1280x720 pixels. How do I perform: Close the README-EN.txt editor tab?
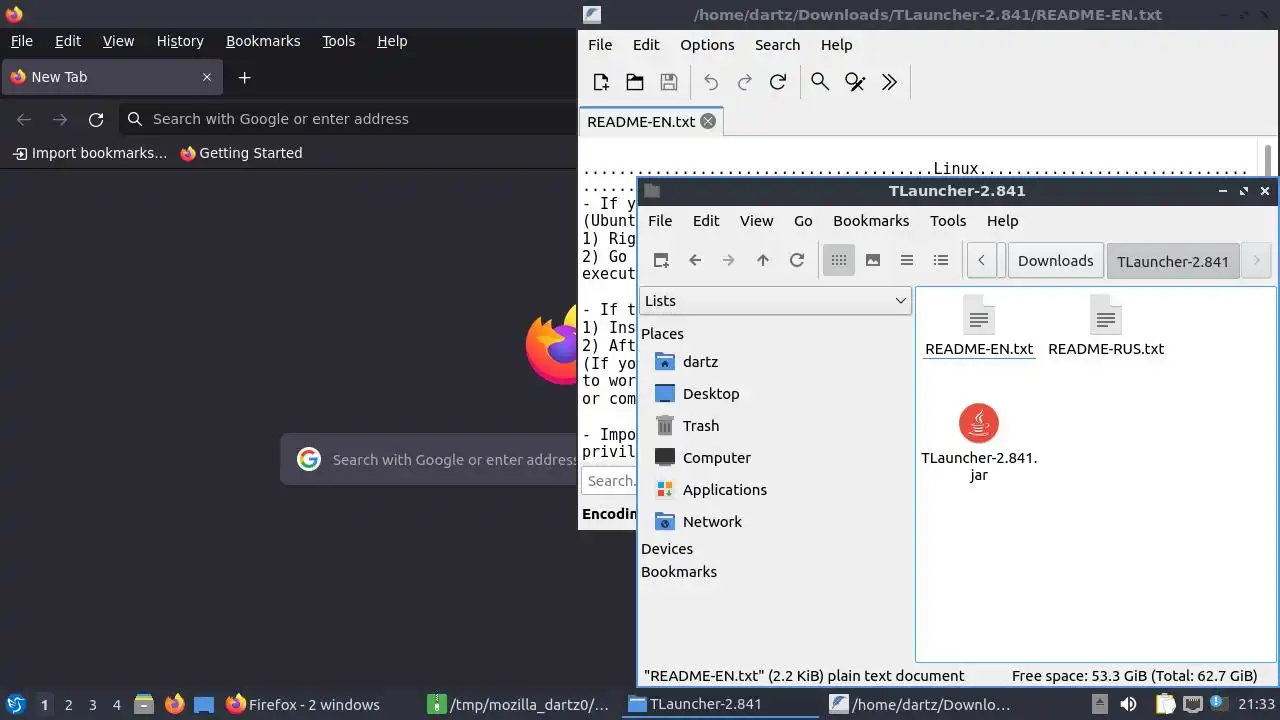click(708, 121)
